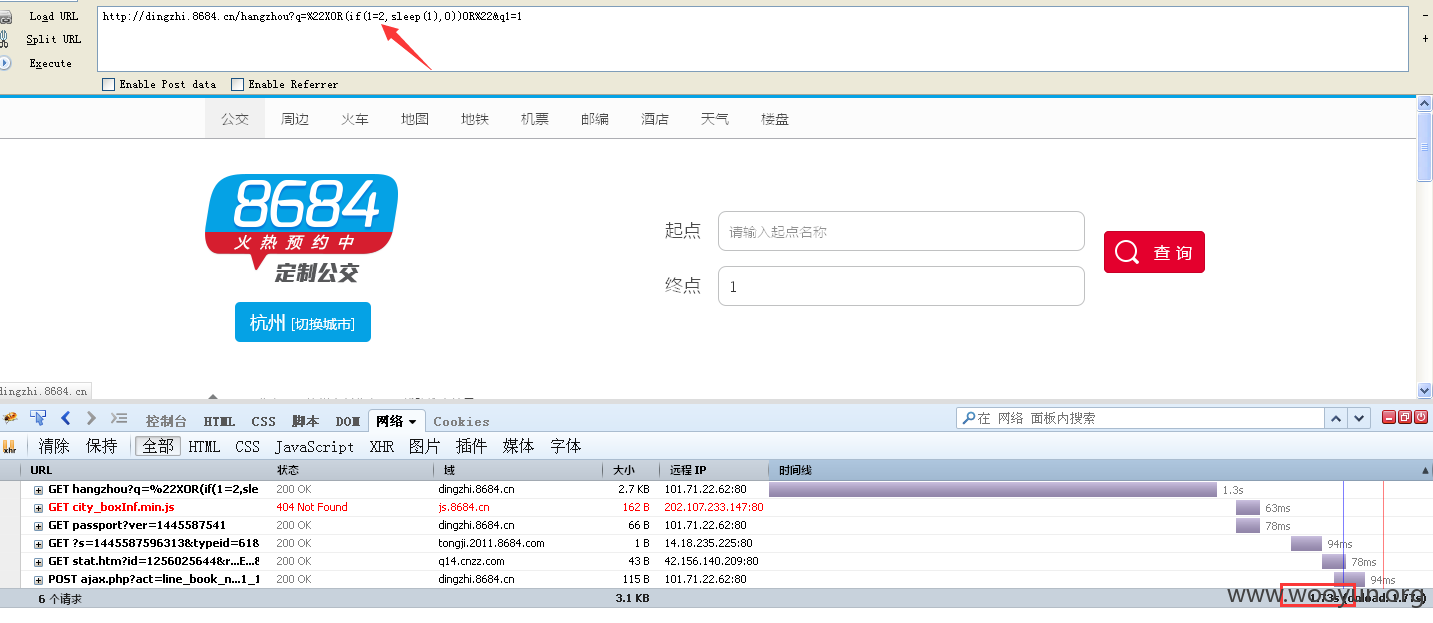Click the 63ms timeline bar
The image size is (1433, 623).
(x=1248, y=508)
